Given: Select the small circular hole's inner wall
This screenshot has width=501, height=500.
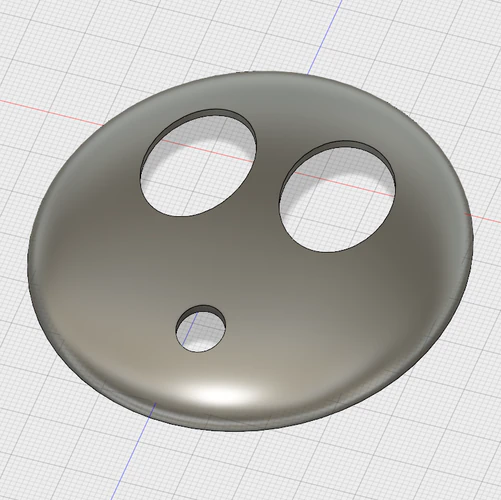Looking at the screenshot, I should click(203, 309).
